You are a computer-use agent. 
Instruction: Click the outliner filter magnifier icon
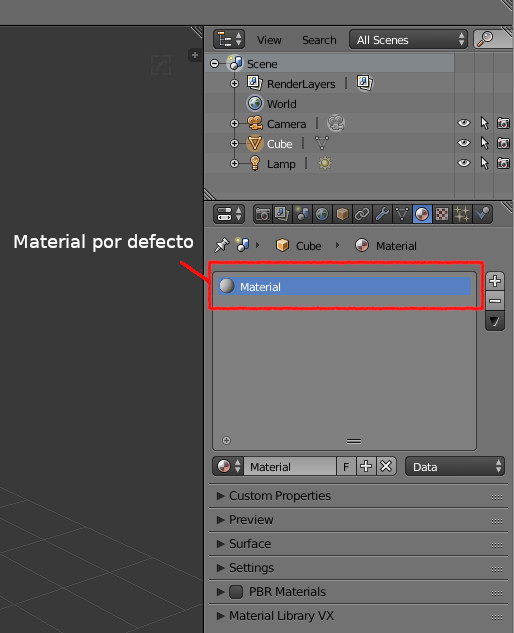[485, 39]
